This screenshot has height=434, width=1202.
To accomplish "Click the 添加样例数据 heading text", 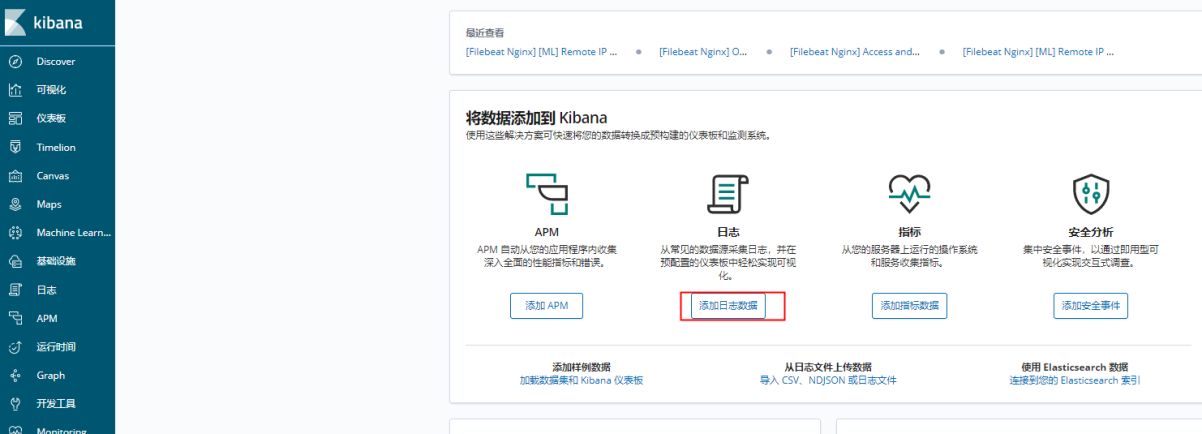I will click(581, 367).
